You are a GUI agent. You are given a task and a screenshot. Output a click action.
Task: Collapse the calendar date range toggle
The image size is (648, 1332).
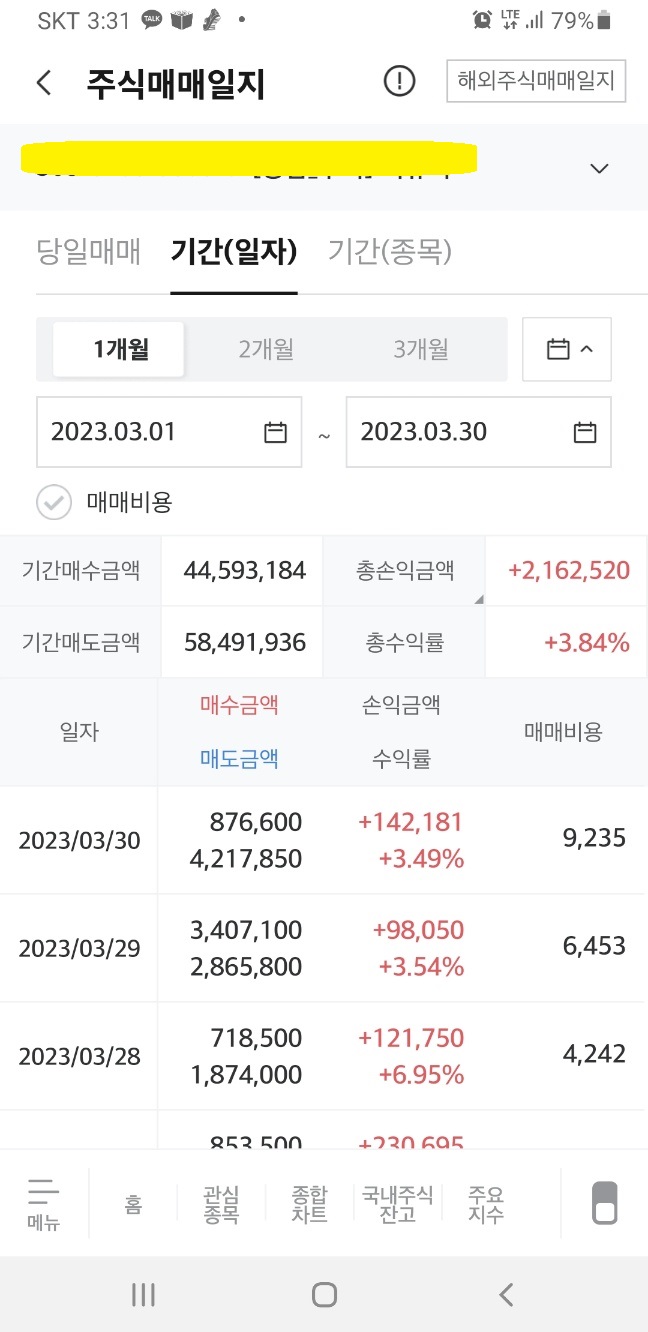coord(567,349)
